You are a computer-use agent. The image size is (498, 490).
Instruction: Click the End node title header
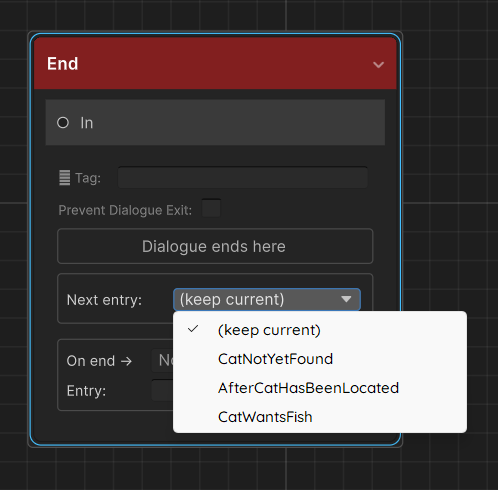215,63
